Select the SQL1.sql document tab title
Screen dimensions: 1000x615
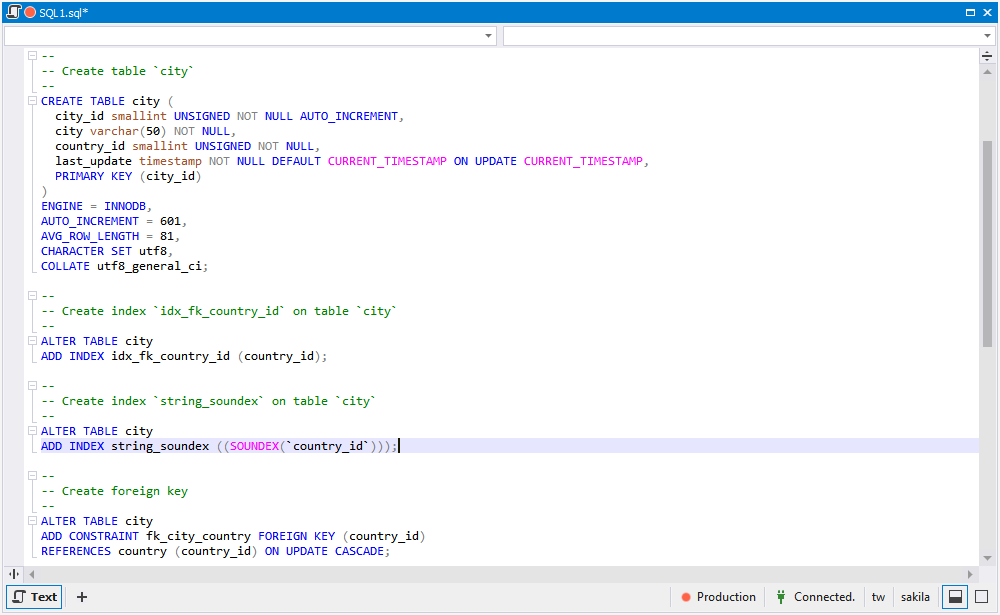(x=64, y=12)
